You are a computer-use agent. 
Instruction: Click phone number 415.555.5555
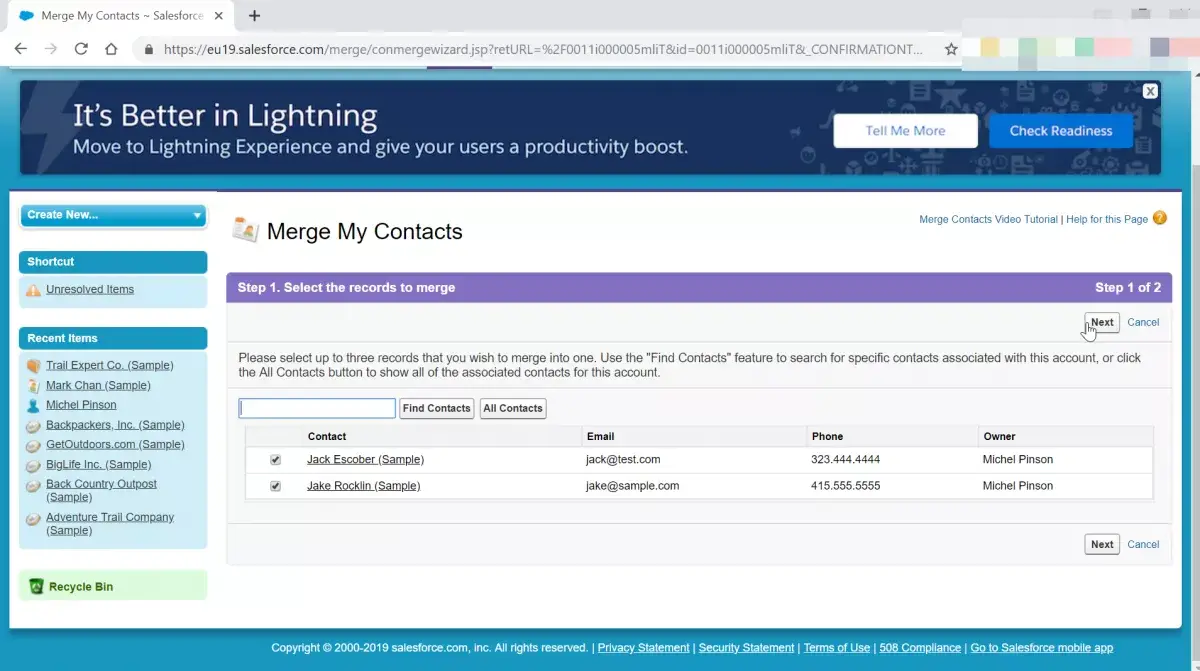pos(845,486)
